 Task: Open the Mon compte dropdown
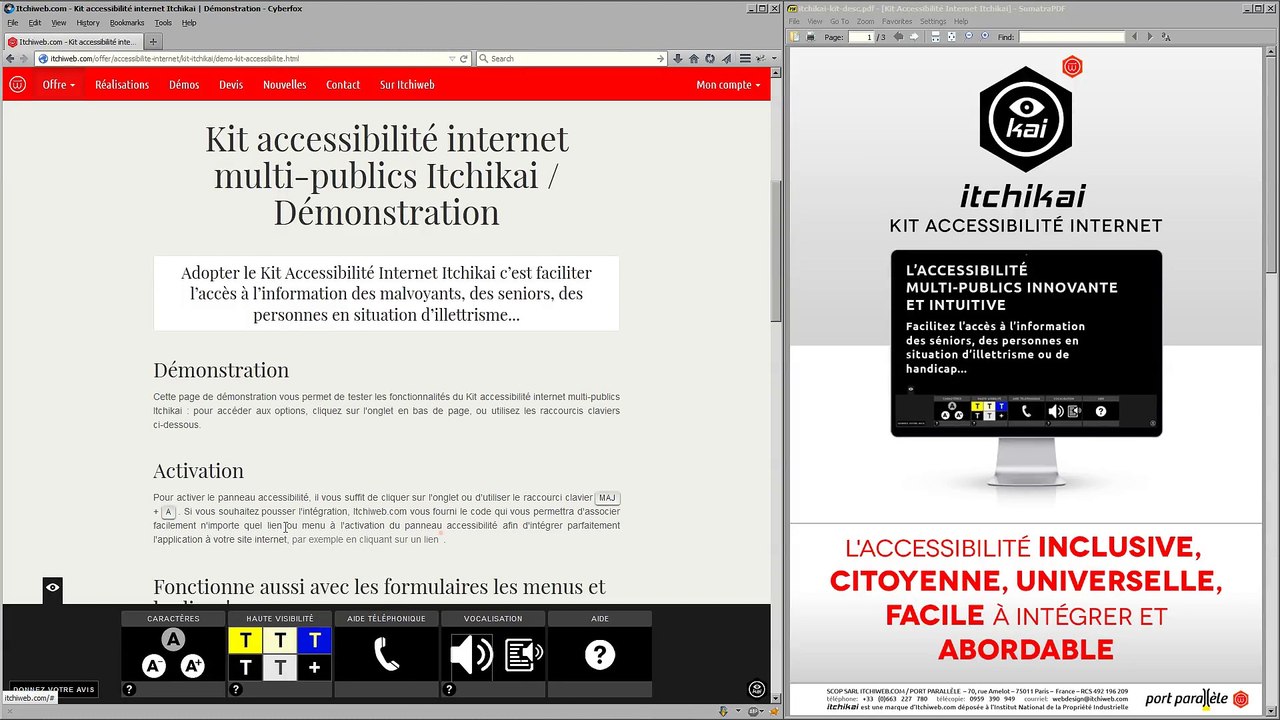728,85
